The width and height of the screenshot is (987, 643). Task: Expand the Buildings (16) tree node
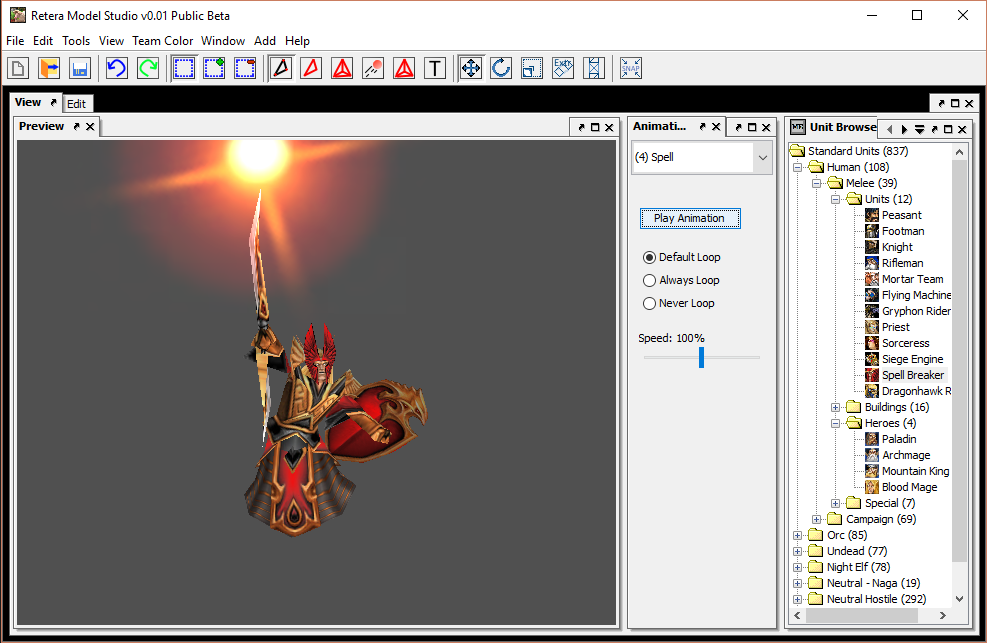click(836, 407)
